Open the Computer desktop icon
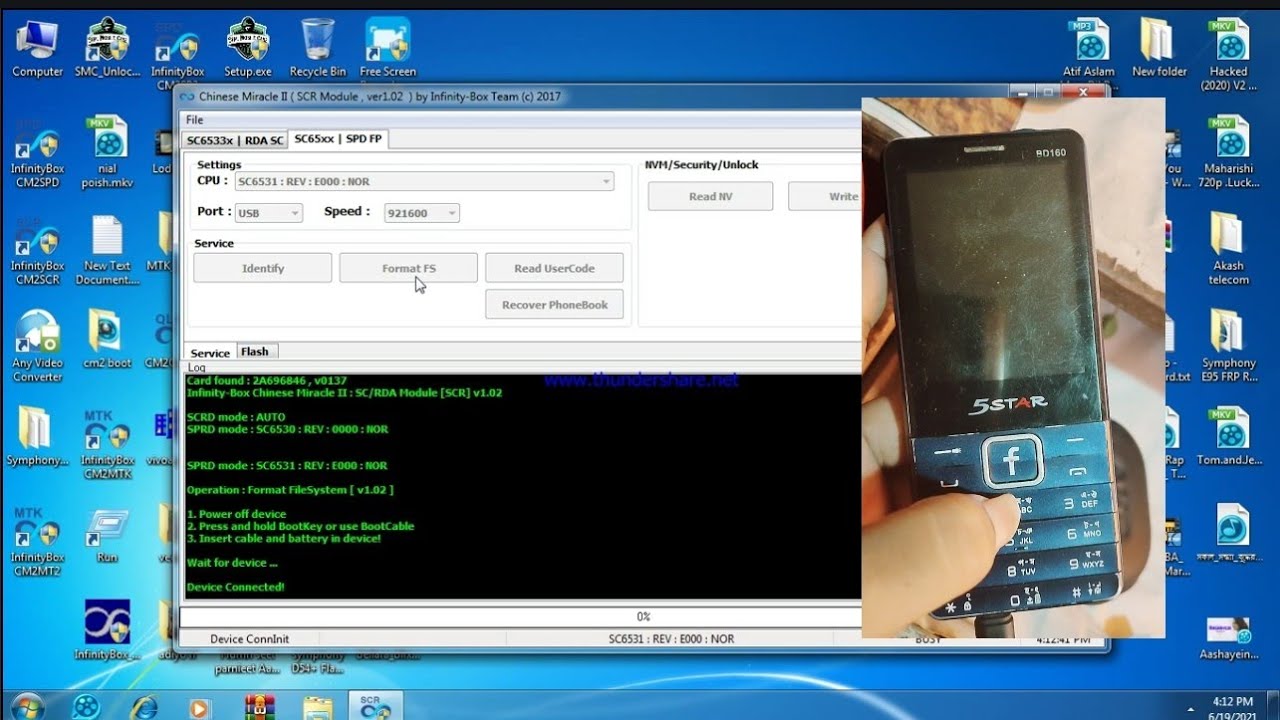 [x=37, y=48]
